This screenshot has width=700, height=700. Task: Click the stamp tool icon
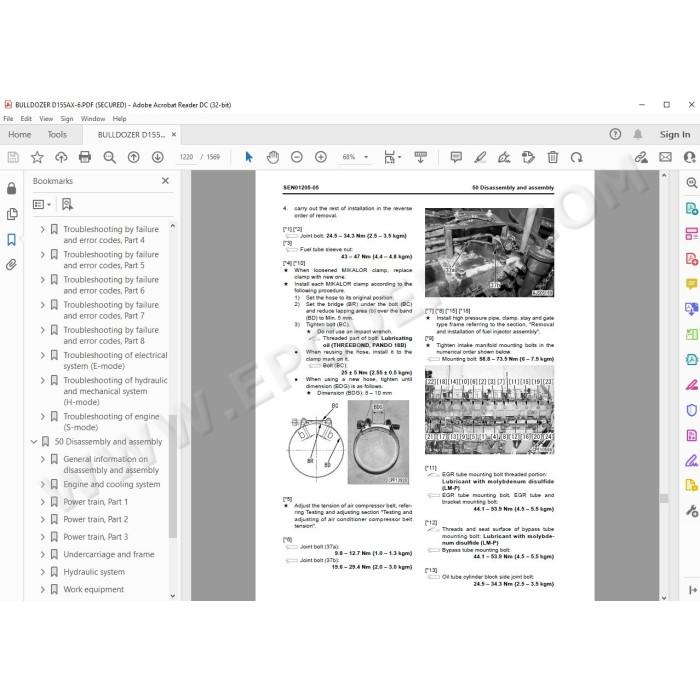[528, 157]
